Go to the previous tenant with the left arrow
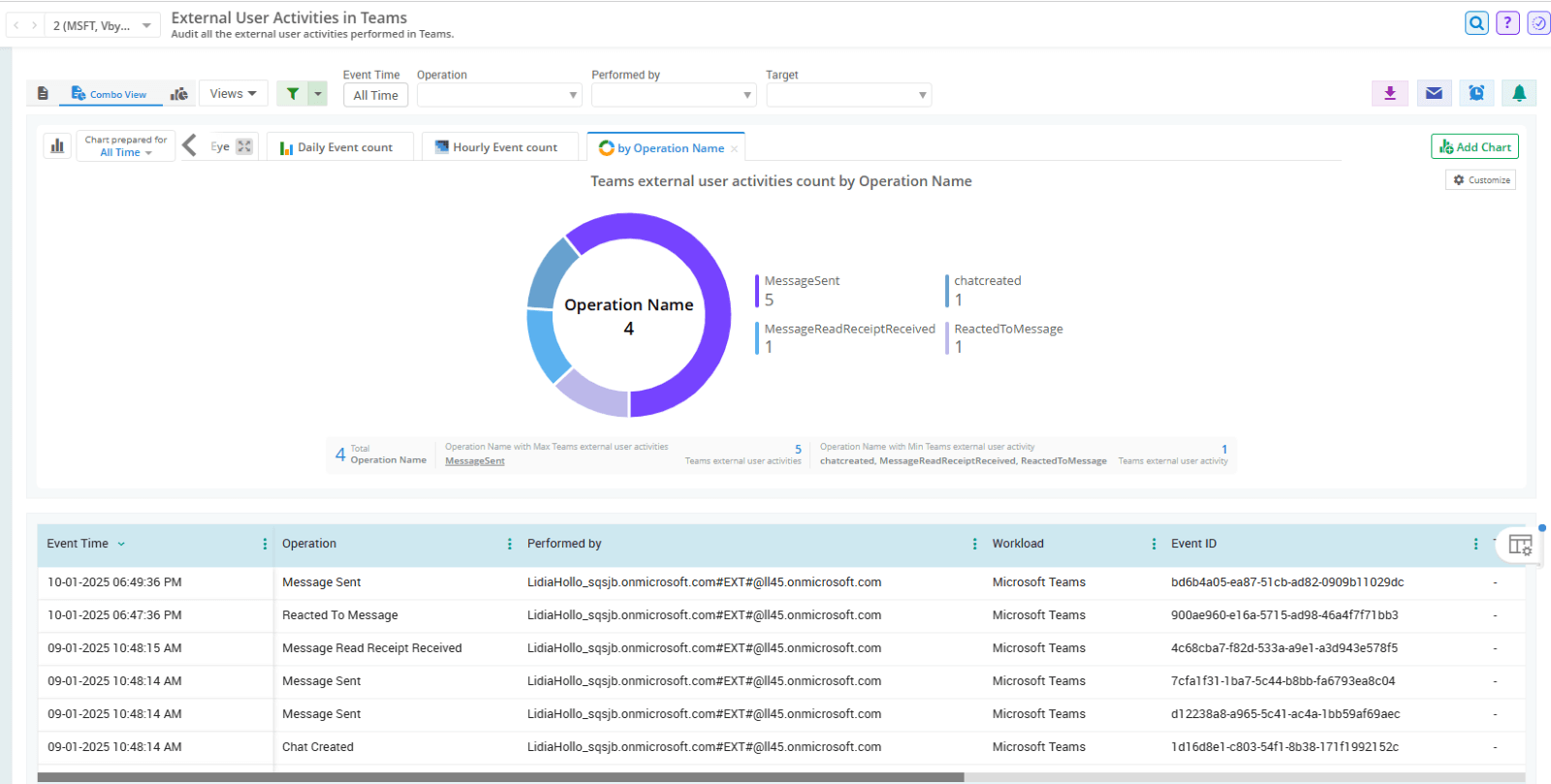Viewport: 1551px width, 784px height. click(16, 25)
